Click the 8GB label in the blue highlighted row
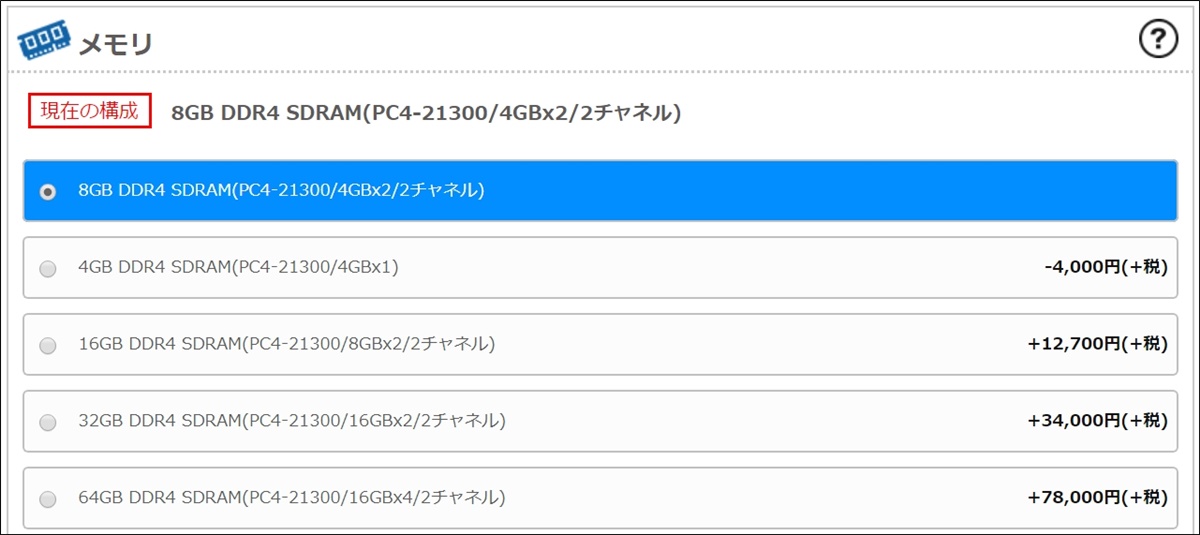This screenshot has width=1200, height=535. tap(281, 190)
